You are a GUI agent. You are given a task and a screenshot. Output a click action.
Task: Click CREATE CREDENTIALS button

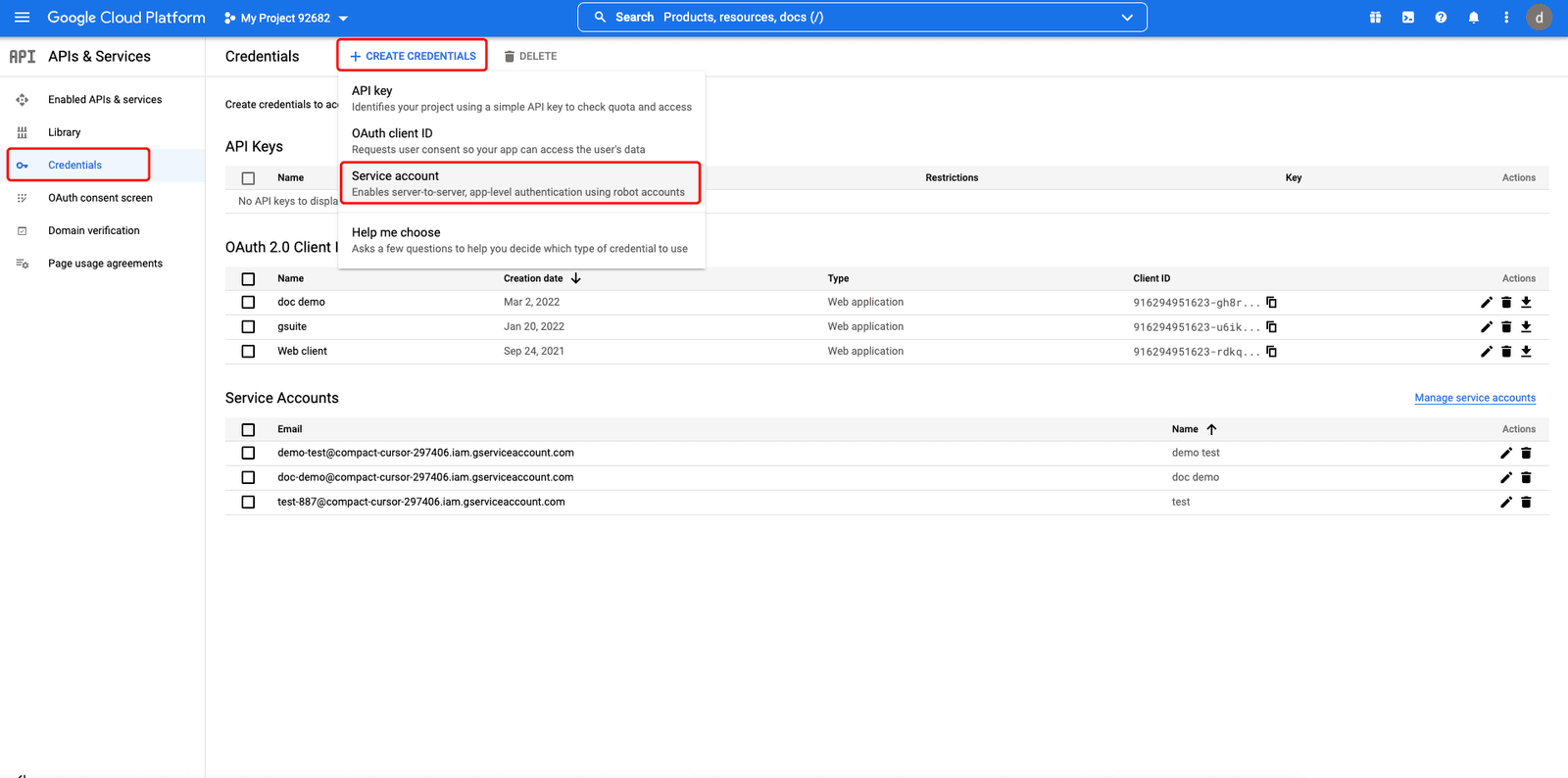tap(413, 56)
